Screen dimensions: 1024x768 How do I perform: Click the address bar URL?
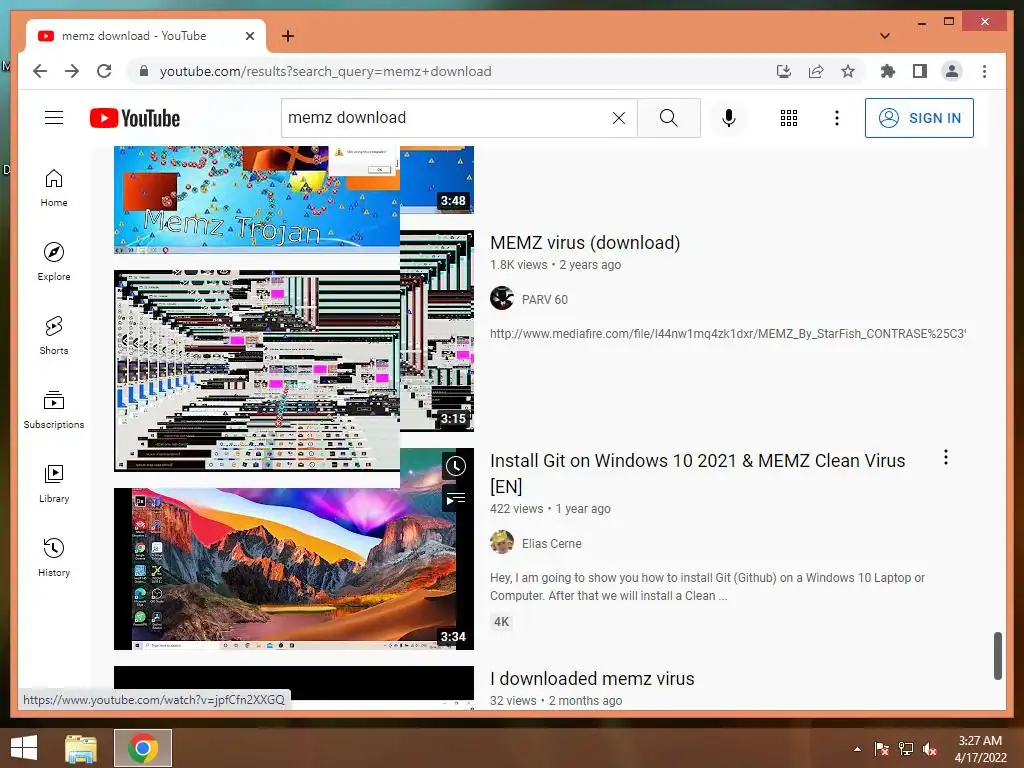click(x=325, y=71)
